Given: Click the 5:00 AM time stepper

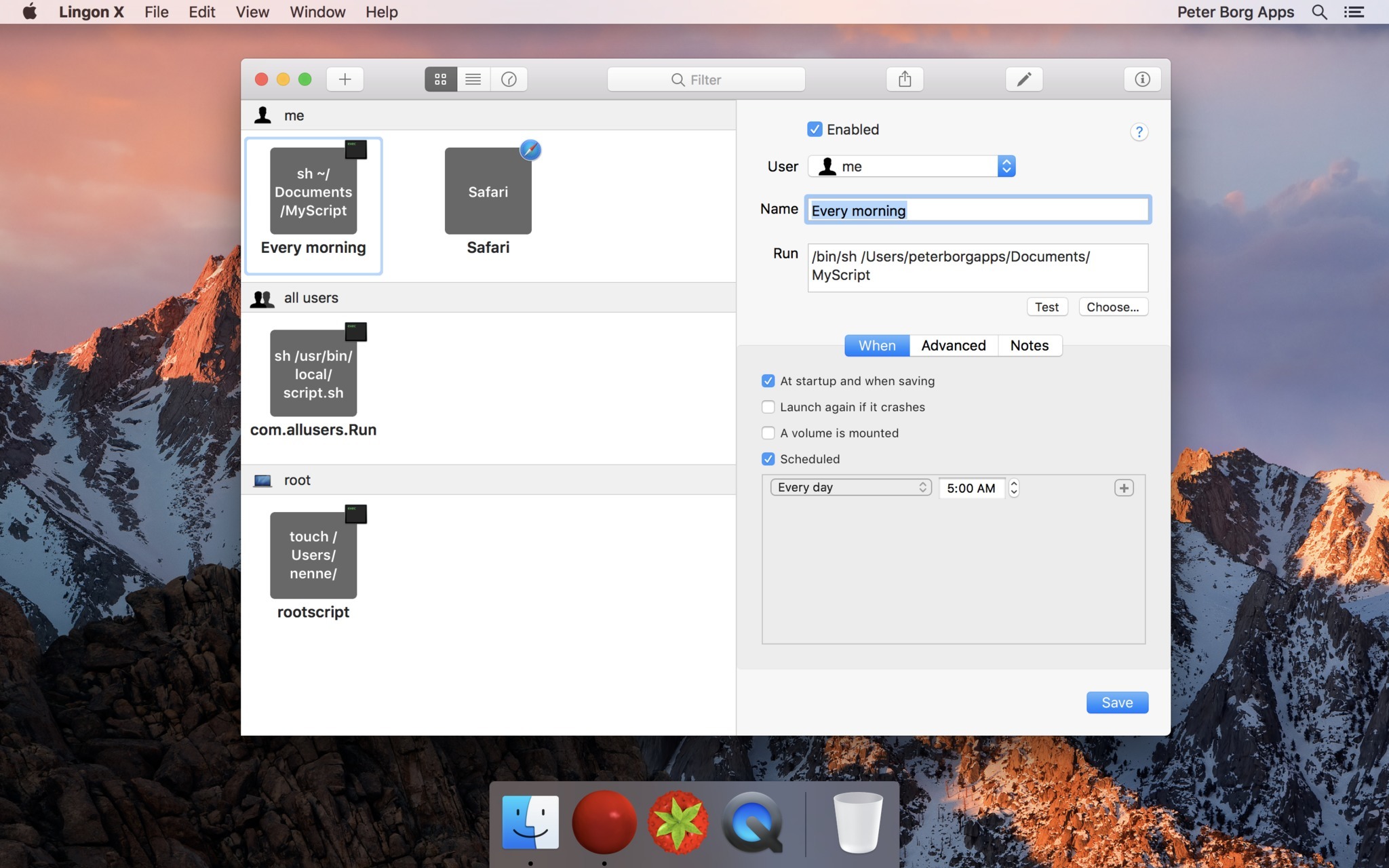Looking at the screenshot, I should click(1013, 488).
